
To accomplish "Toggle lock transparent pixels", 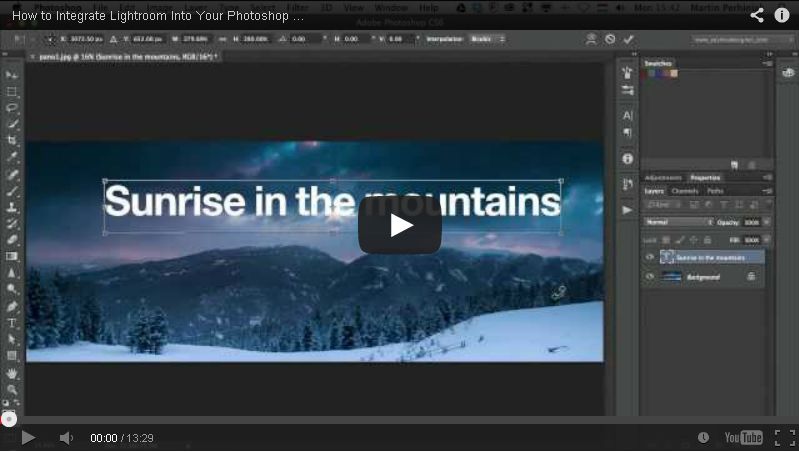I will point(666,240).
